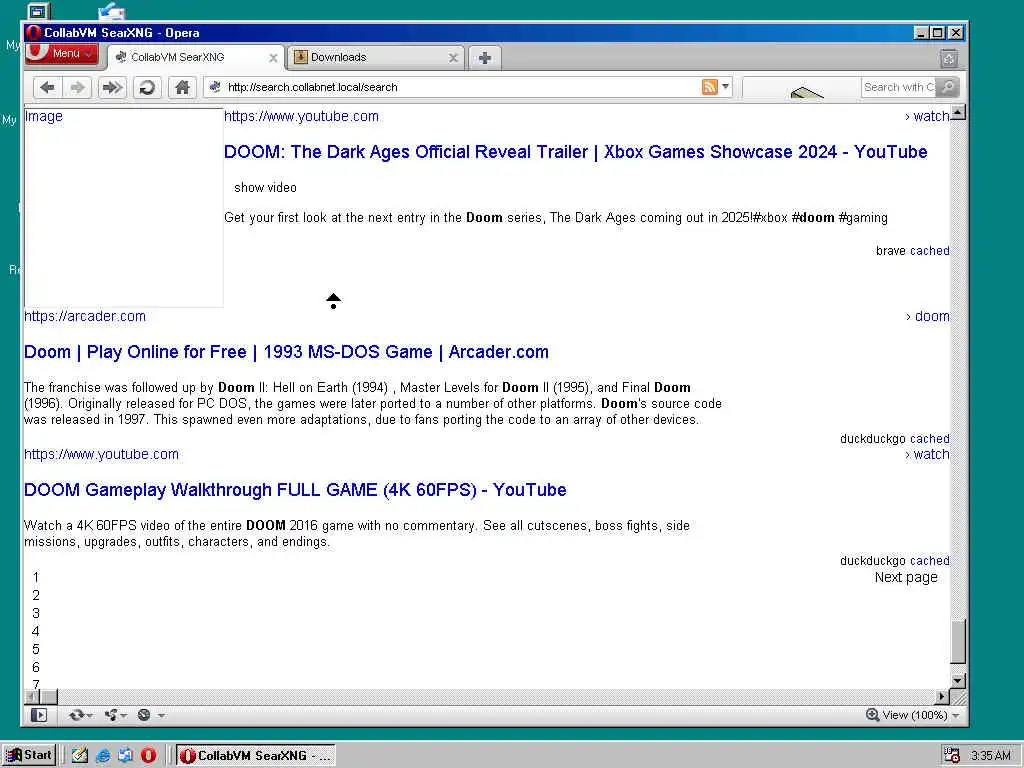The image size is (1024, 768).
Task: Open the cached link beside brave
Action: (929, 251)
